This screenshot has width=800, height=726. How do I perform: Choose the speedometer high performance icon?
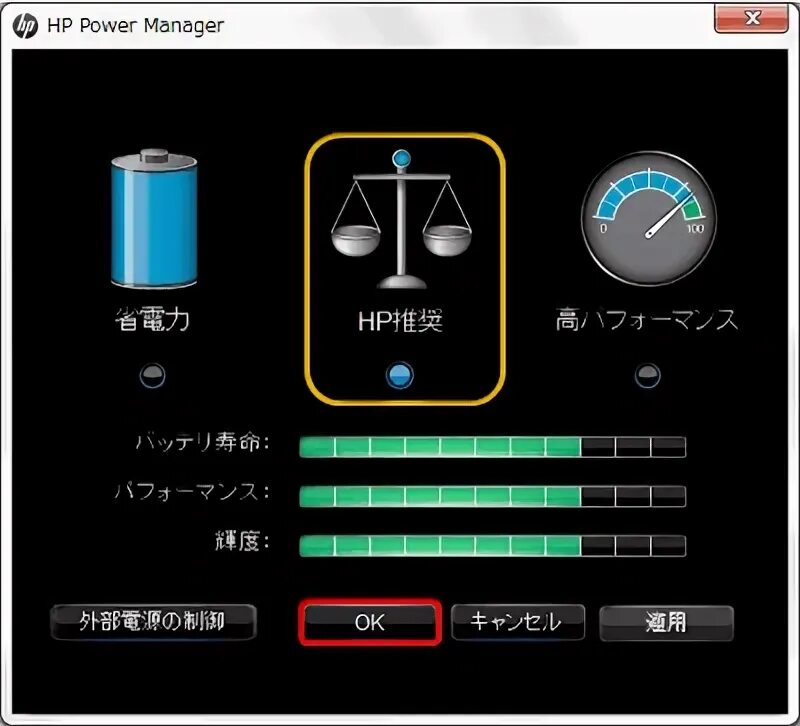point(649,218)
